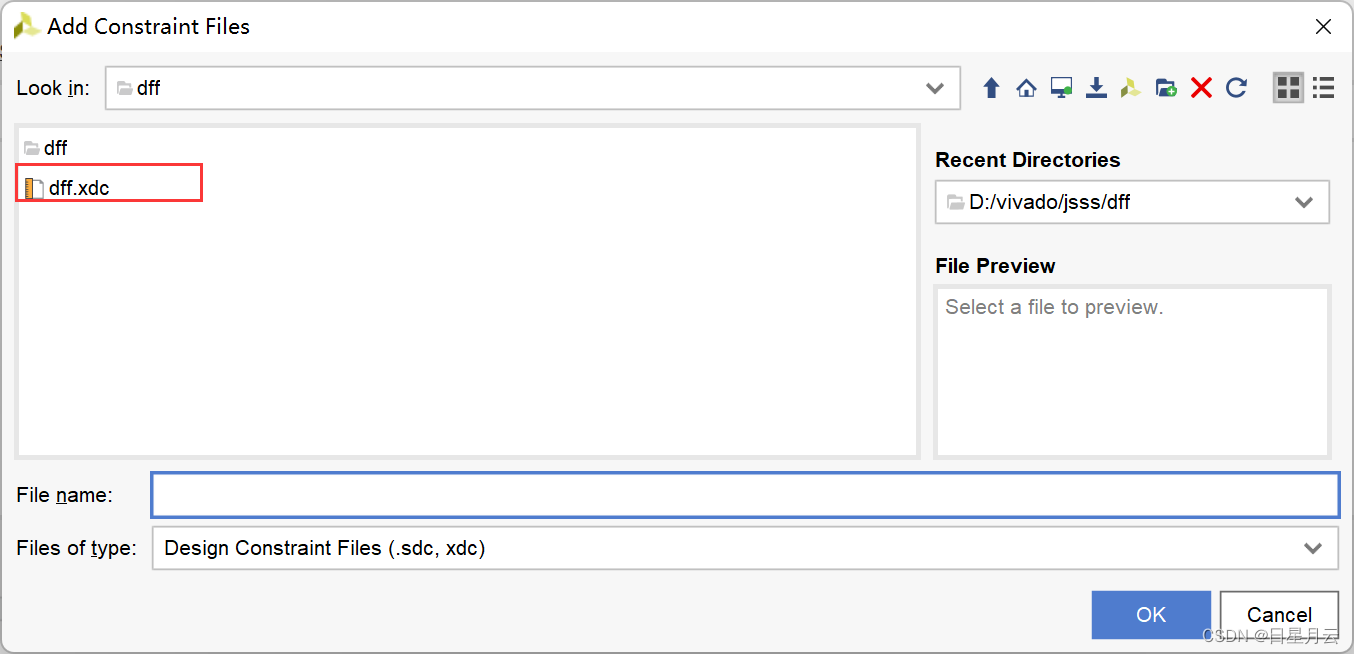
Task: Click the downloads directory icon
Action: [1096, 88]
